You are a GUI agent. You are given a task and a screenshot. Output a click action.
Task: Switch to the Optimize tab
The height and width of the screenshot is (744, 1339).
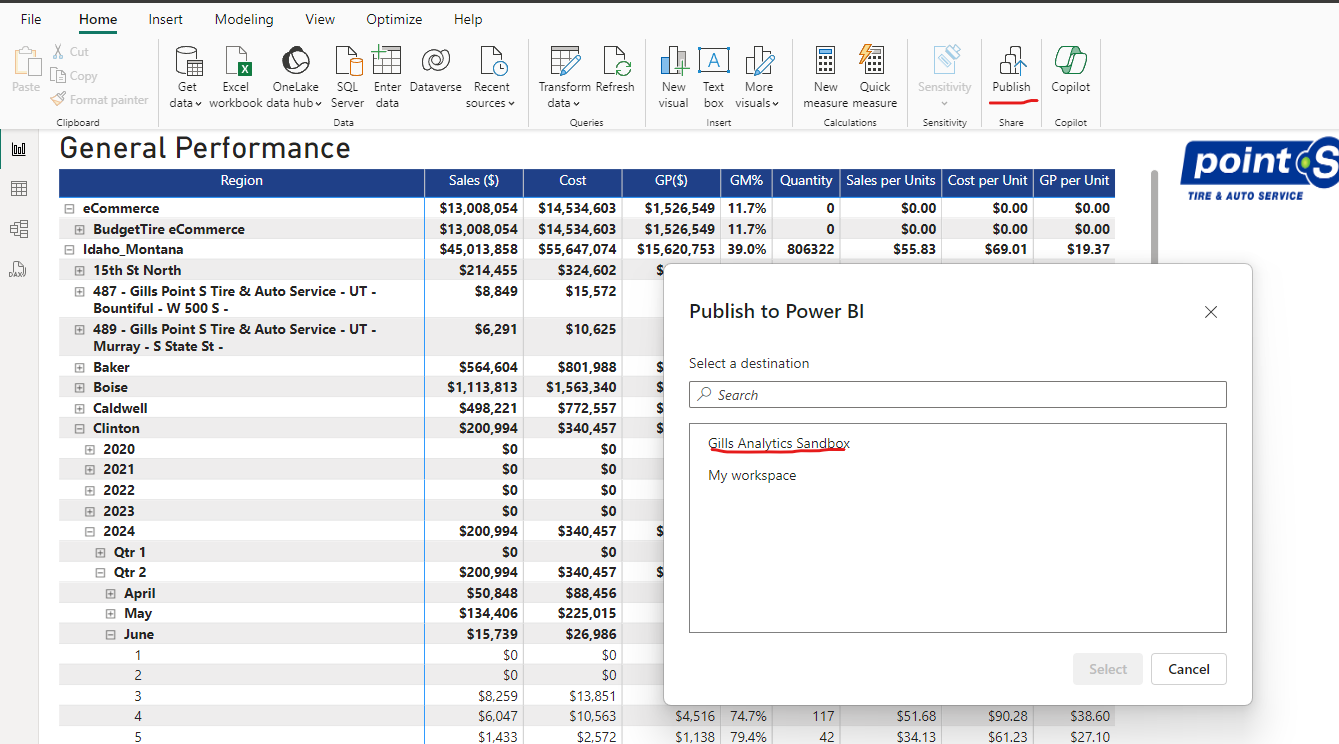tap(394, 19)
